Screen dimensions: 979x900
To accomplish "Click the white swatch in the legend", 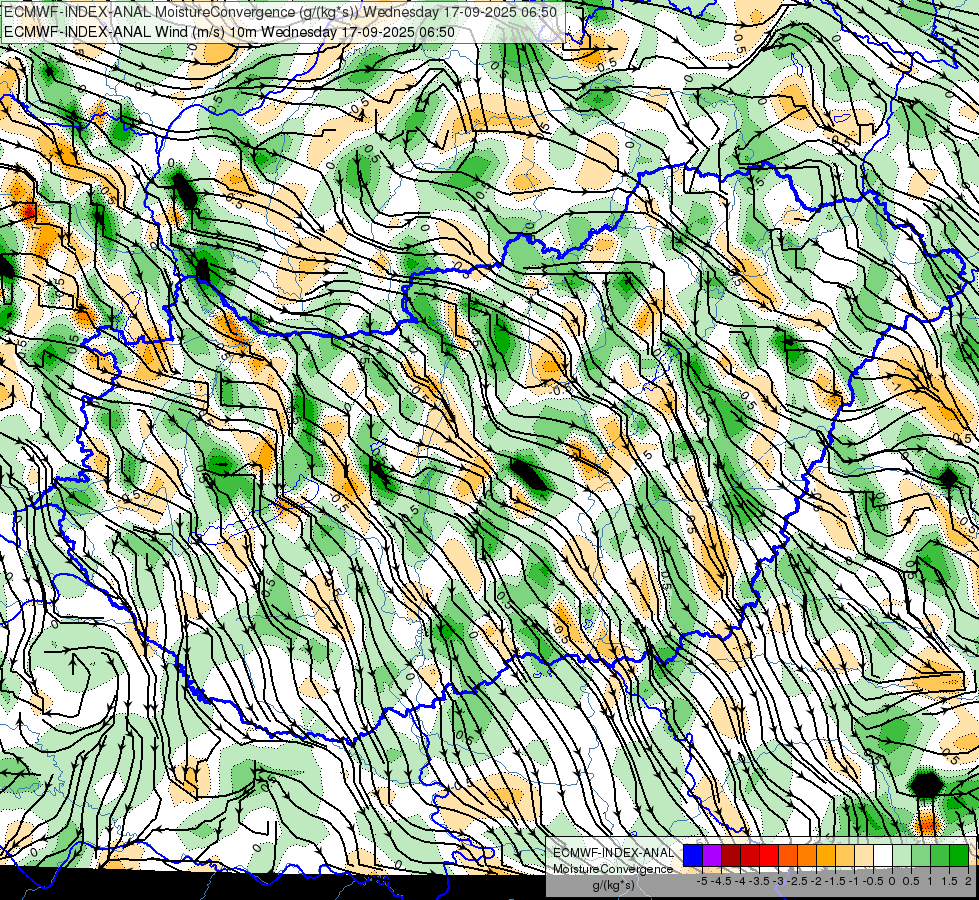I will [x=883, y=856].
